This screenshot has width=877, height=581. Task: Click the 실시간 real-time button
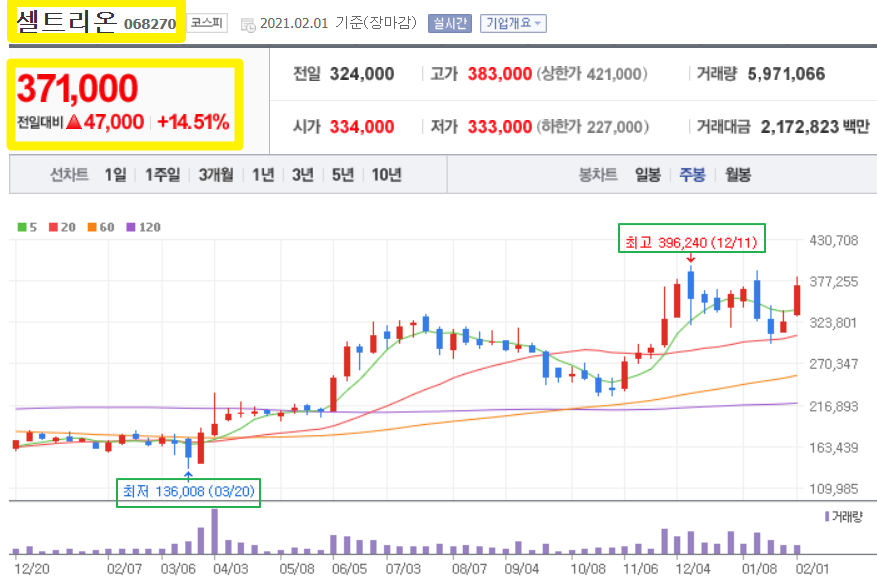[x=450, y=23]
